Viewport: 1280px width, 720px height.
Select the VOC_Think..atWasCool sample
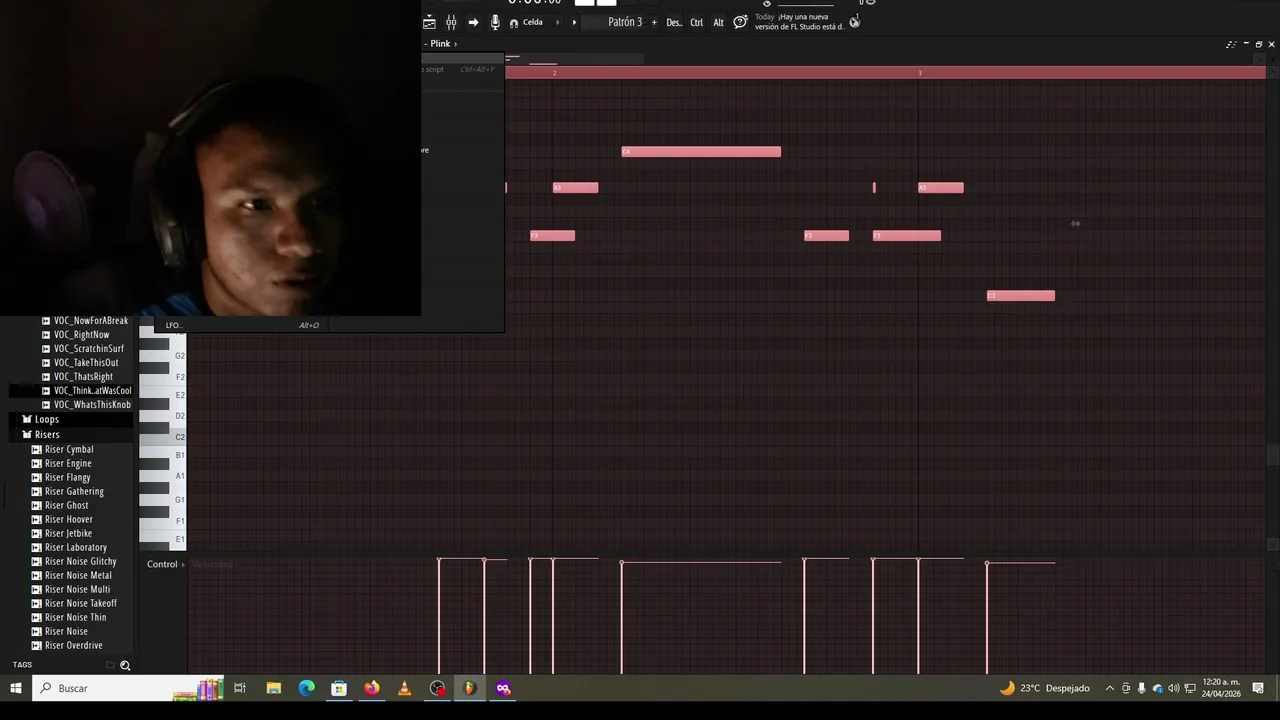pos(86,391)
